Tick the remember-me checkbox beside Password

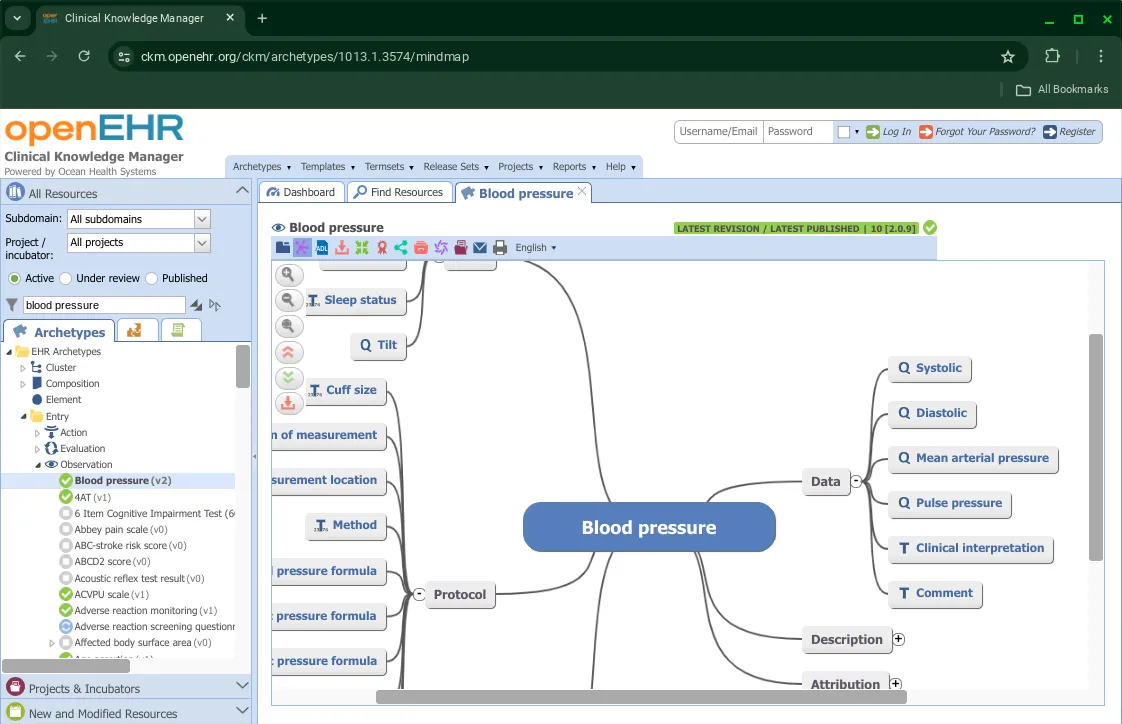tap(843, 132)
